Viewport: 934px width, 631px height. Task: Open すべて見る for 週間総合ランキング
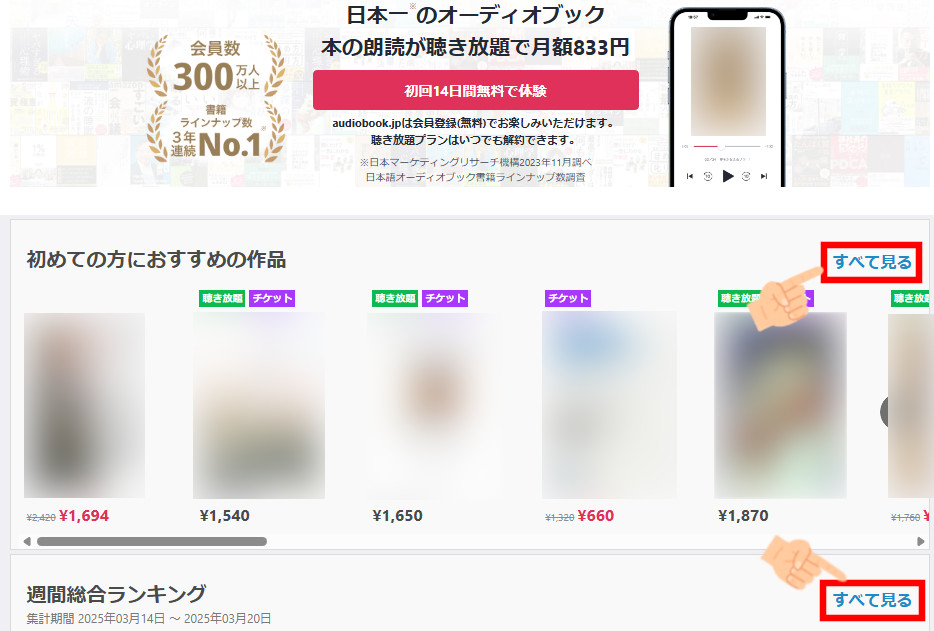pos(872,599)
